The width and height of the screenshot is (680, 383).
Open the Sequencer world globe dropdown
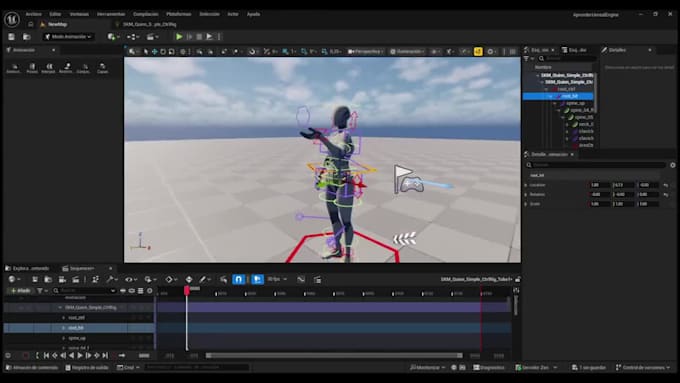tap(14, 280)
